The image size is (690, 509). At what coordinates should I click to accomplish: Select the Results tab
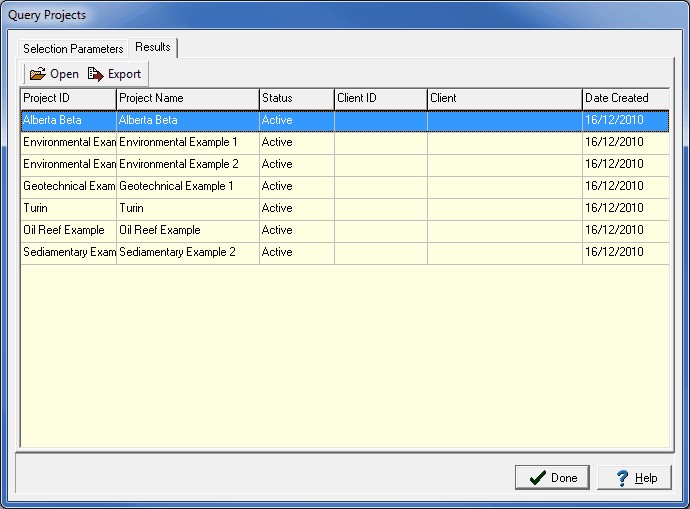[153, 47]
